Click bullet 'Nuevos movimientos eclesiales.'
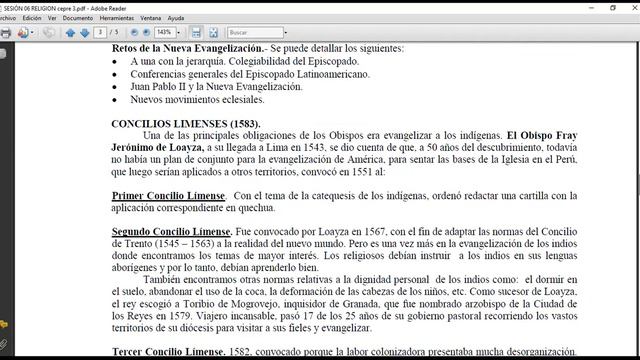This screenshot has height=360, width=640. click(198, 100)
